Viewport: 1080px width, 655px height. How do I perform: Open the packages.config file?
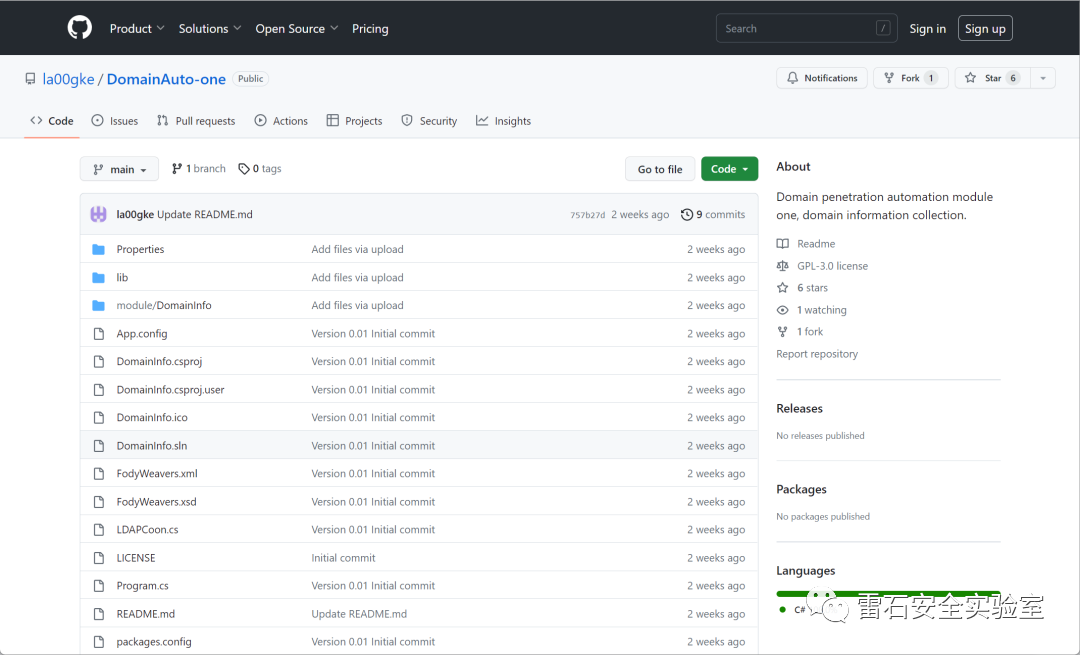tap(154, 641)
